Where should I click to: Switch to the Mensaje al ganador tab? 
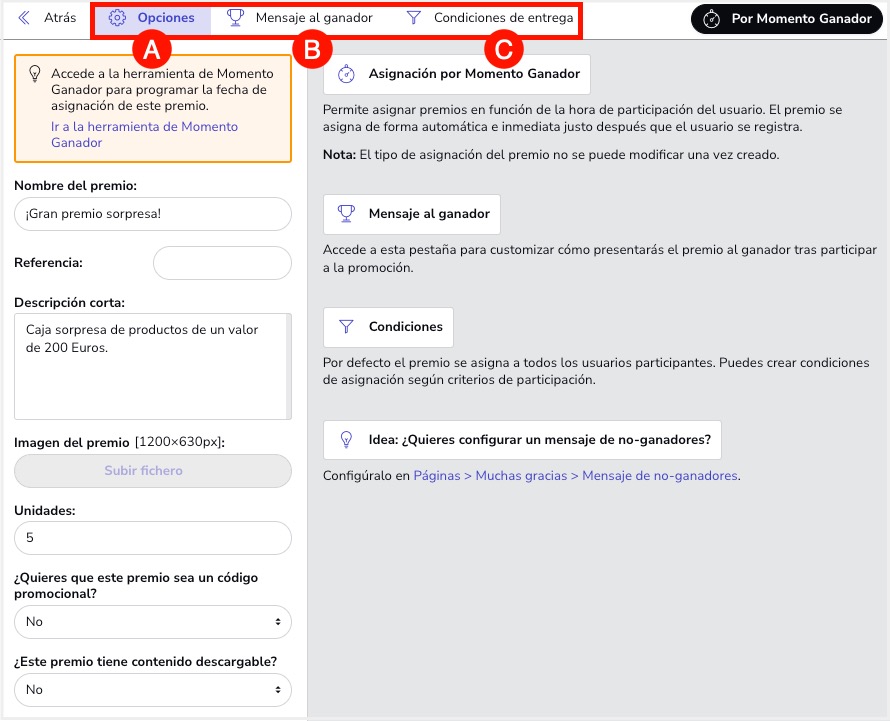click(313, 18)
